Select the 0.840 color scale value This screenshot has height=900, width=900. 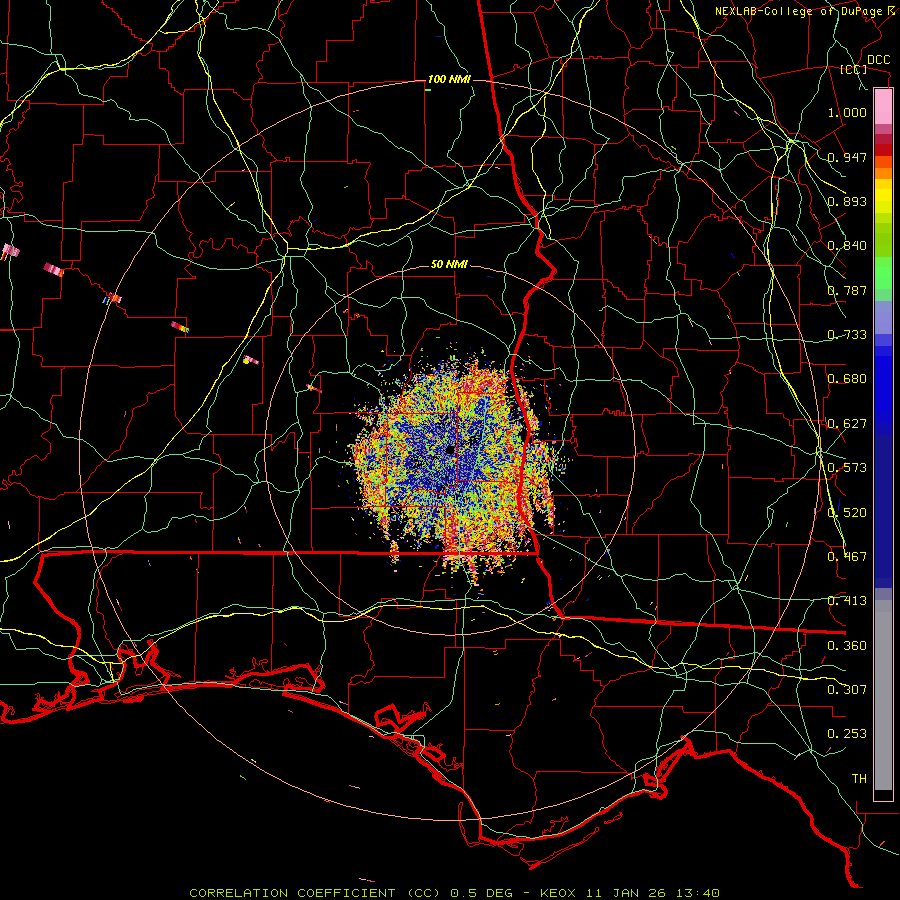click(847, 246)
